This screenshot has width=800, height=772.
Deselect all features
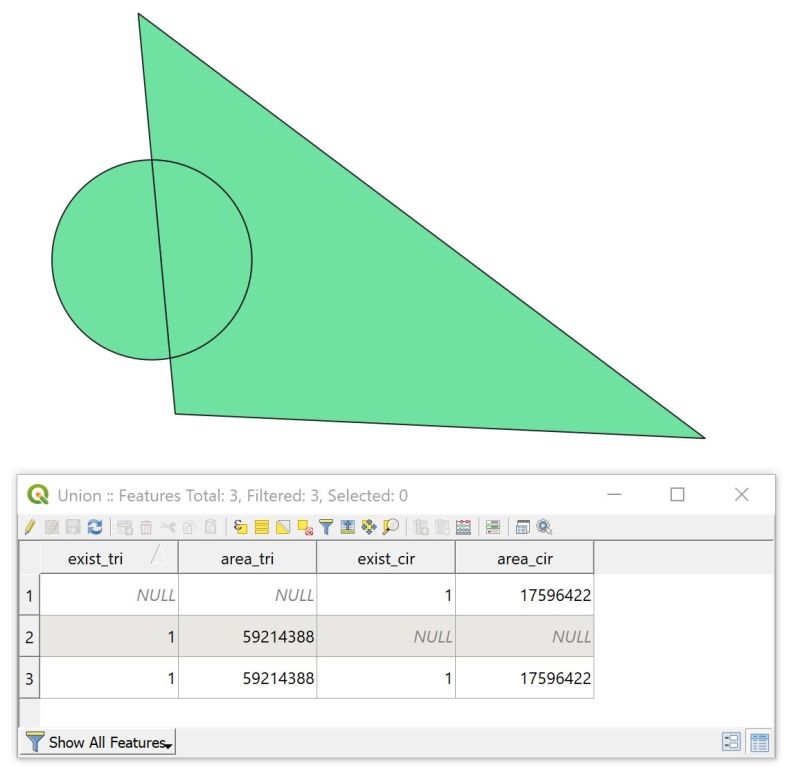[303, 527]
